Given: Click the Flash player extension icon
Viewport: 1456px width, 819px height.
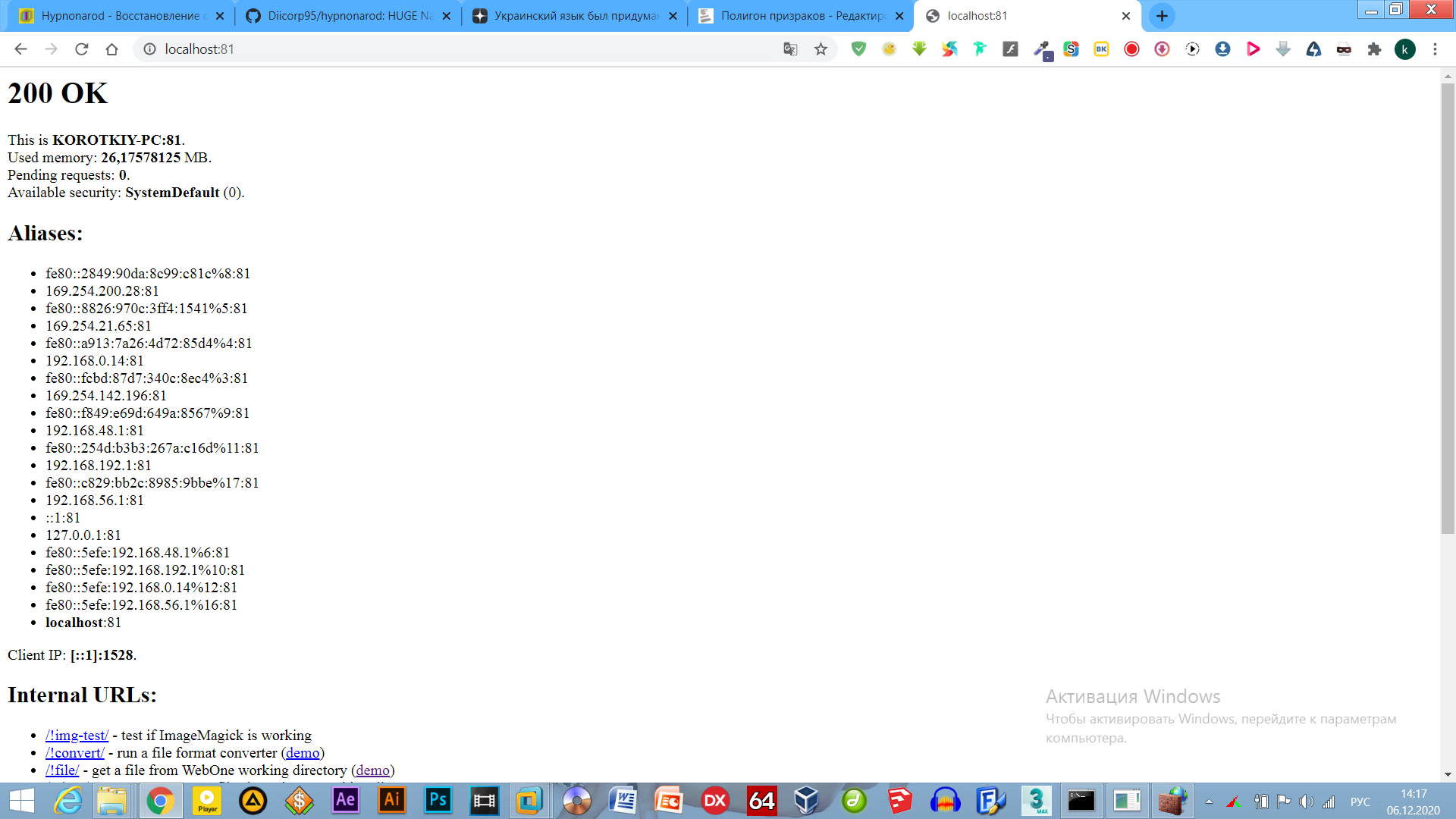Looking at the screenshot, I should pos(1010,49).
